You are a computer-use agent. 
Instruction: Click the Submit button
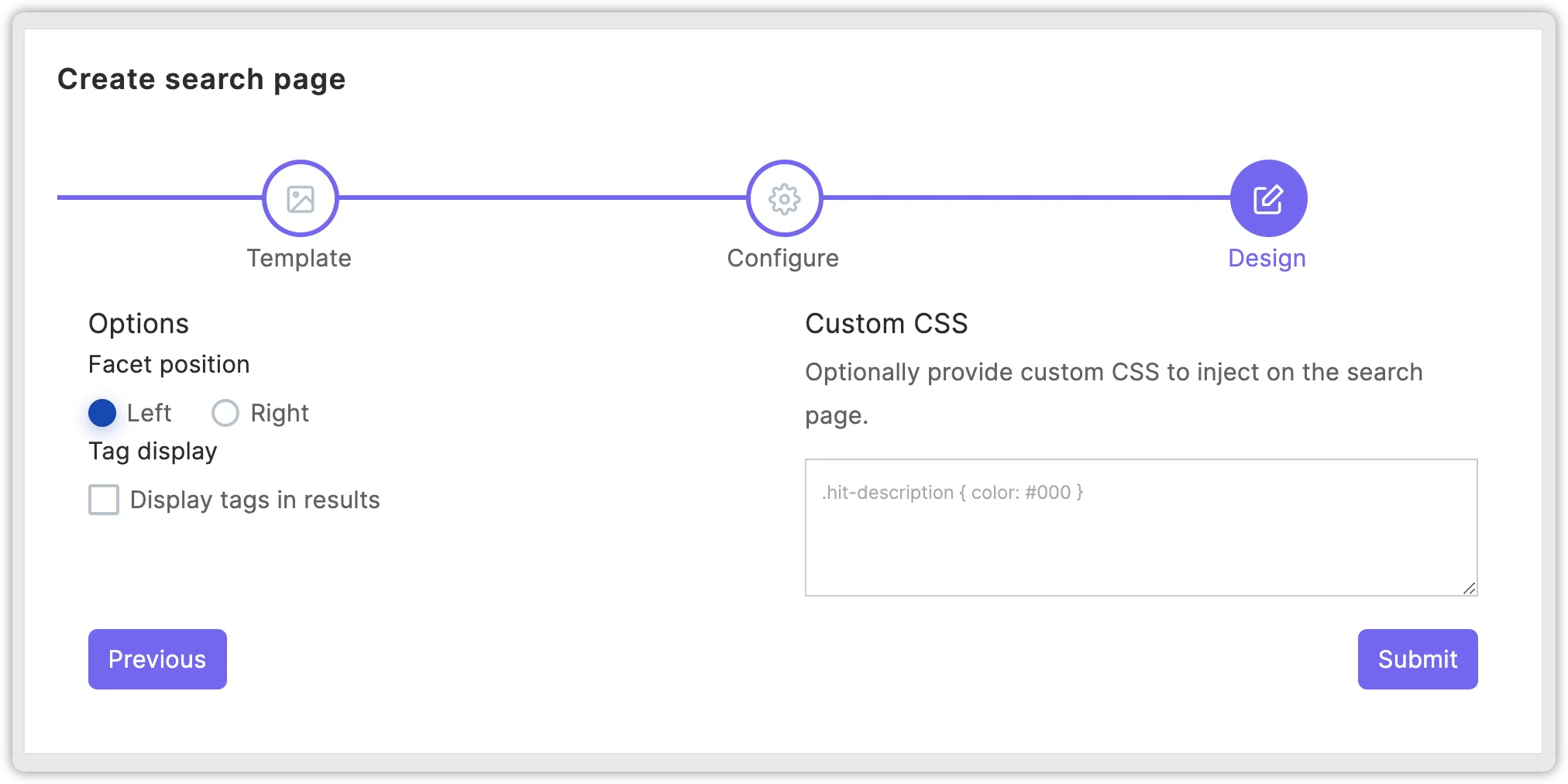[x=1417, y=658]
